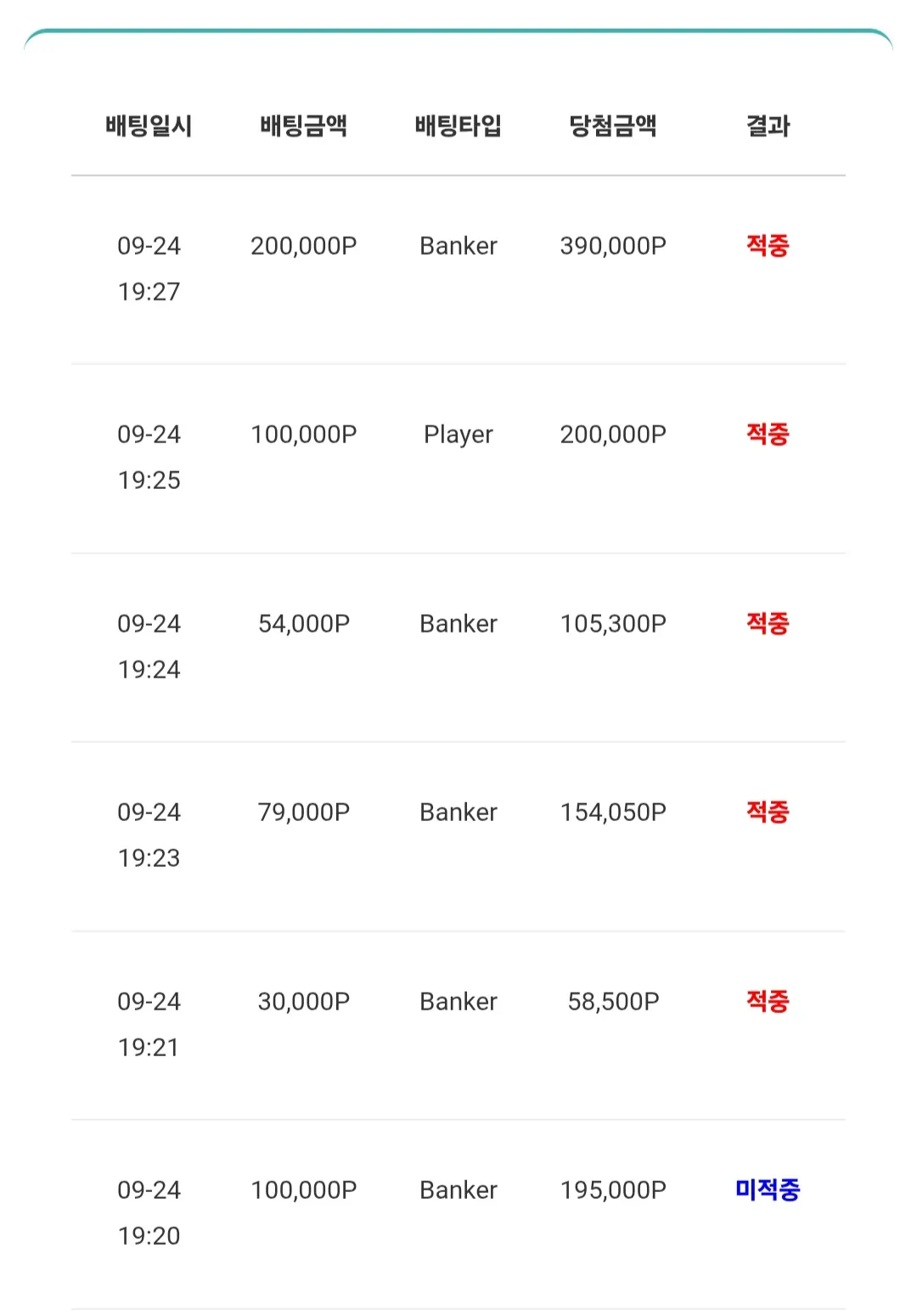Viewport: 917px width, 1316px height.
Task: Click the 배팅타입 column header
Action: point(458,126)
